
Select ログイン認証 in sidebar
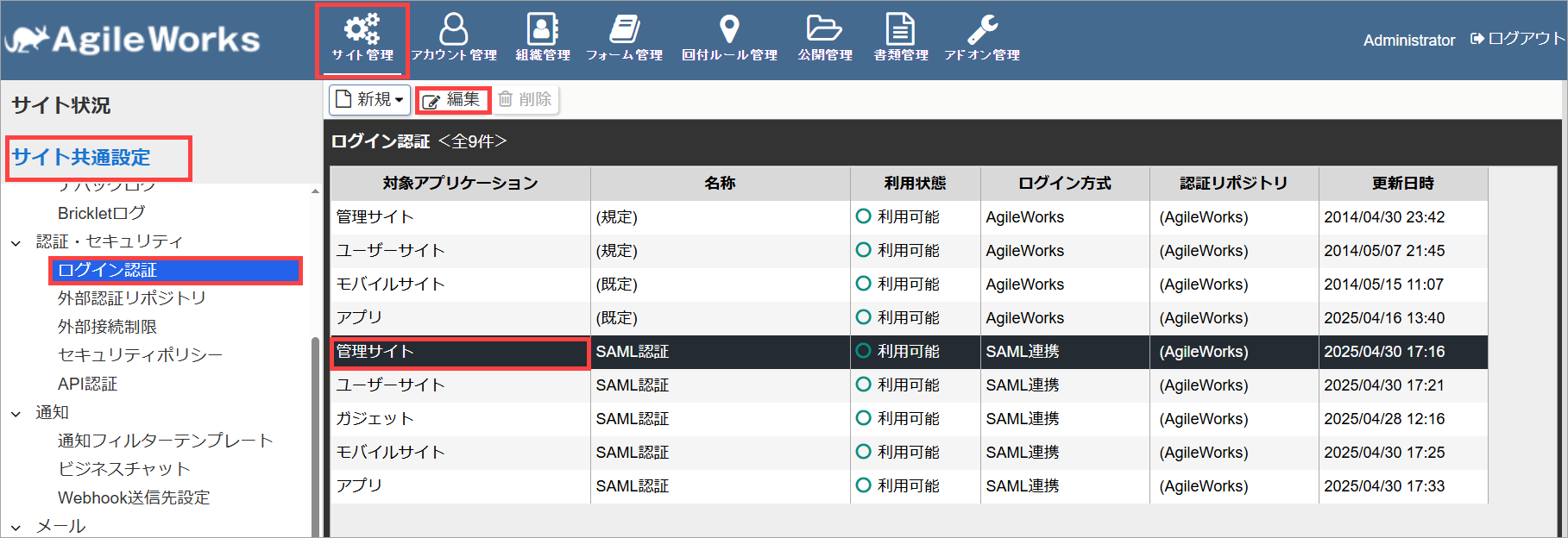[176, 270]
